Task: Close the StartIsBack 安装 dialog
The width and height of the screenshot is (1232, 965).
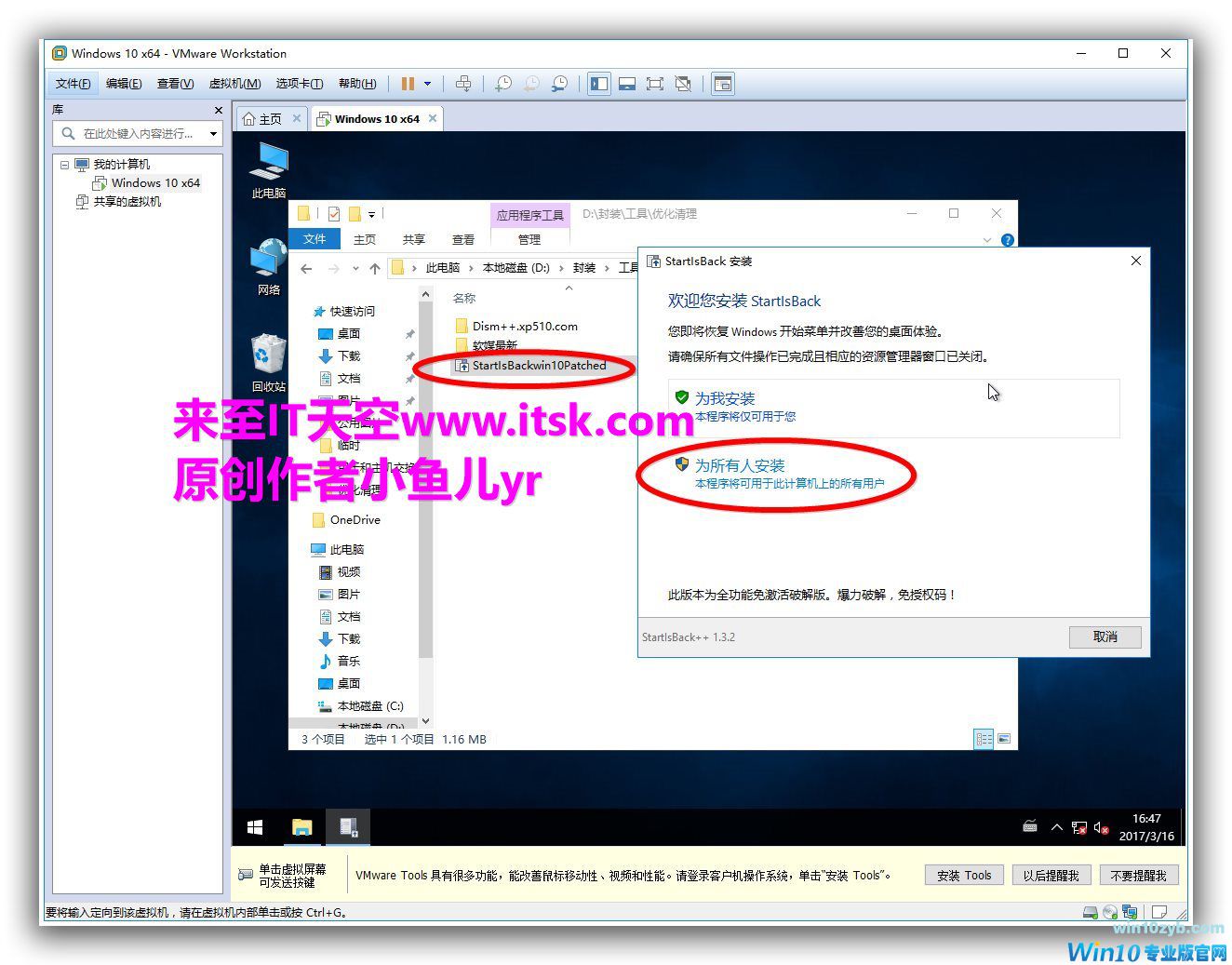Action: click(1135, 261)
